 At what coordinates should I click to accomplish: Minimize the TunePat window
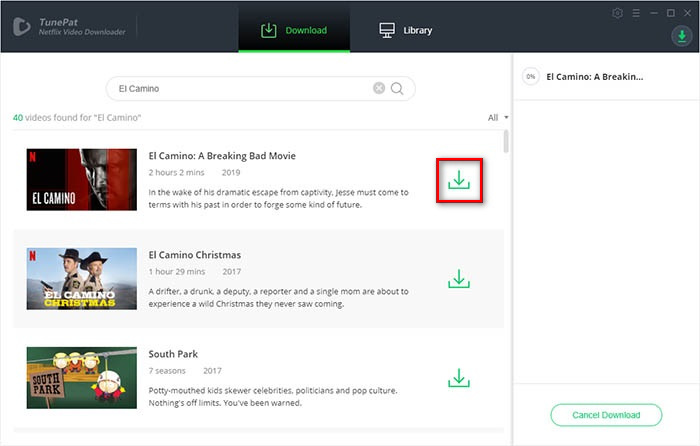click(654, 13)
